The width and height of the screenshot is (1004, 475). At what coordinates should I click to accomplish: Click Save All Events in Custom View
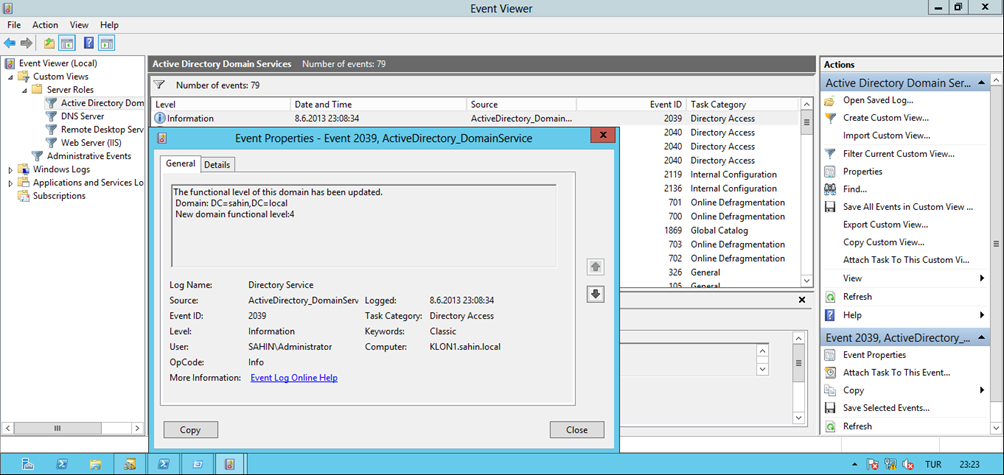coord(908,207)
